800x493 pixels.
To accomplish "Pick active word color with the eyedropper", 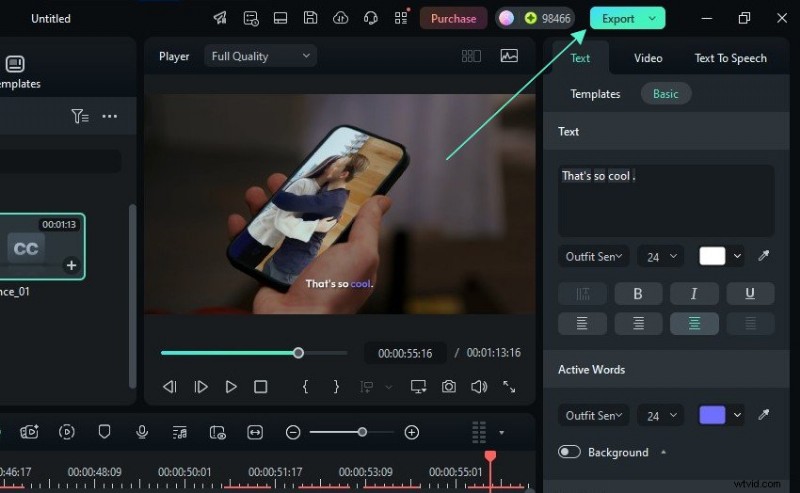I will [x=763, y=414].
